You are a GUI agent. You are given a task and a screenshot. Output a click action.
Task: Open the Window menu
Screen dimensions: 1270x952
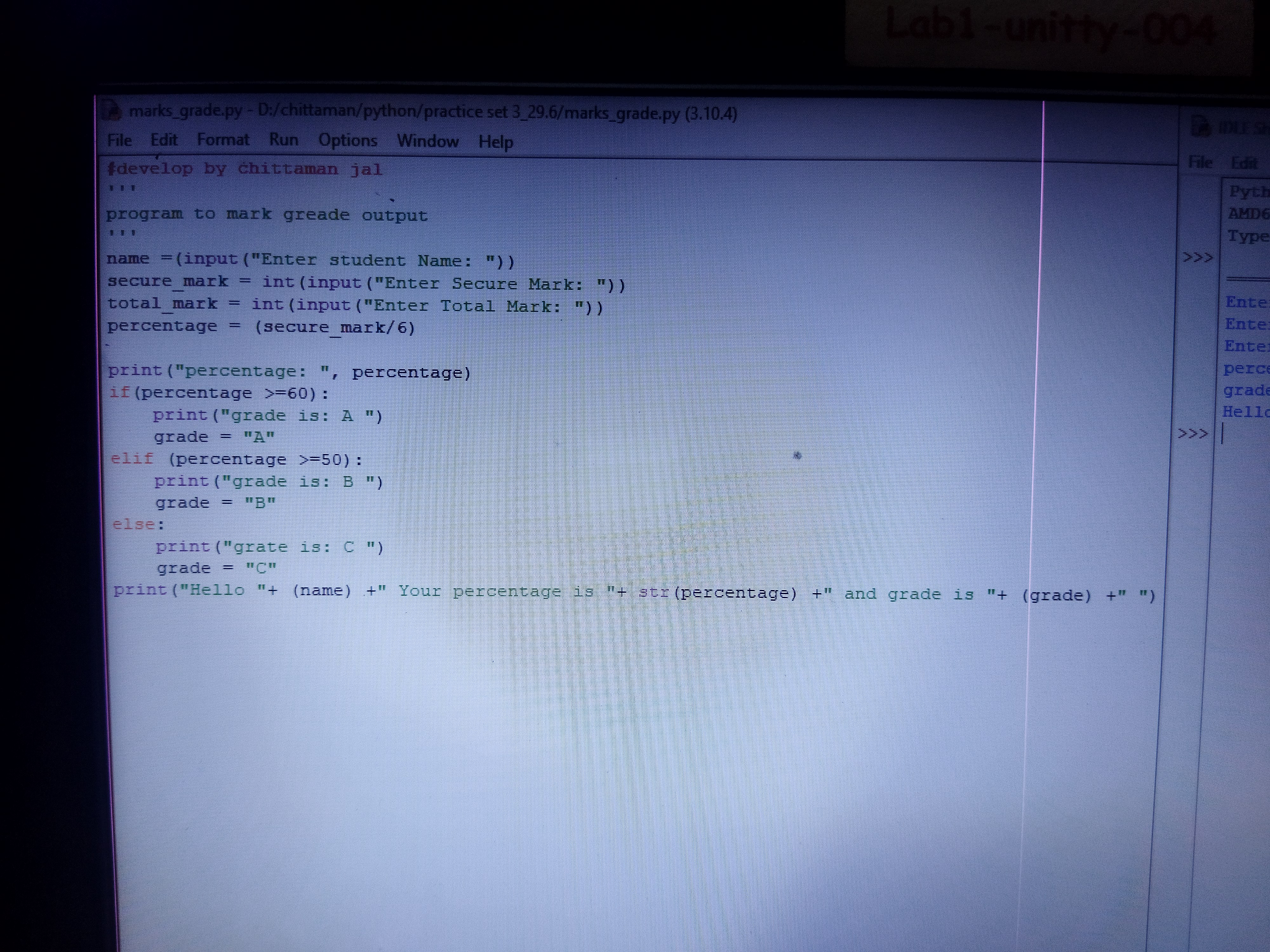(x=427, y=141)
